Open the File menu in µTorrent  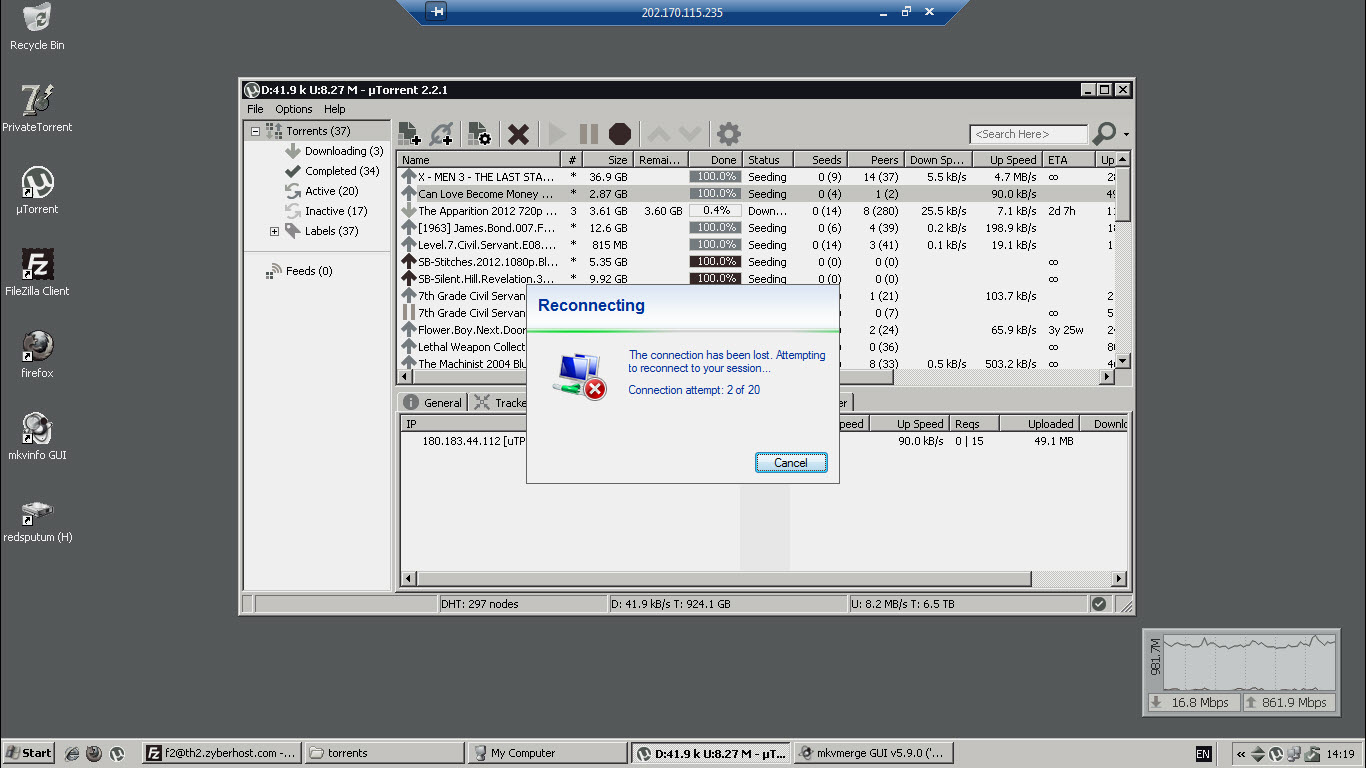coord(255,109)
